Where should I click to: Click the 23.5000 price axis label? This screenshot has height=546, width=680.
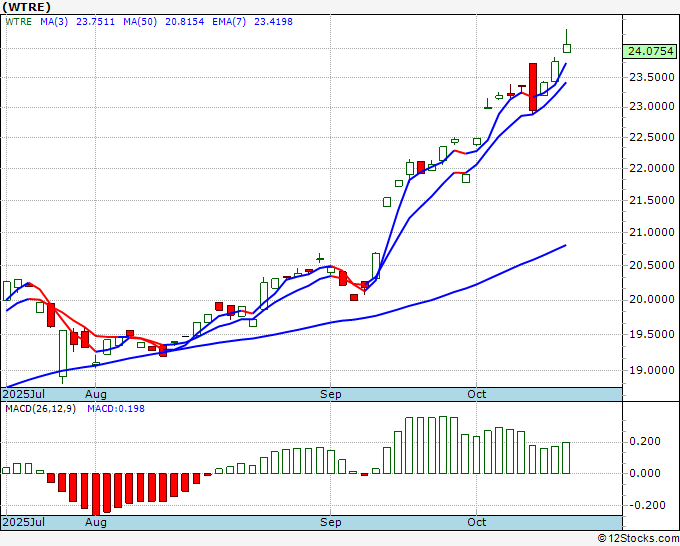[x=652, y=78]
